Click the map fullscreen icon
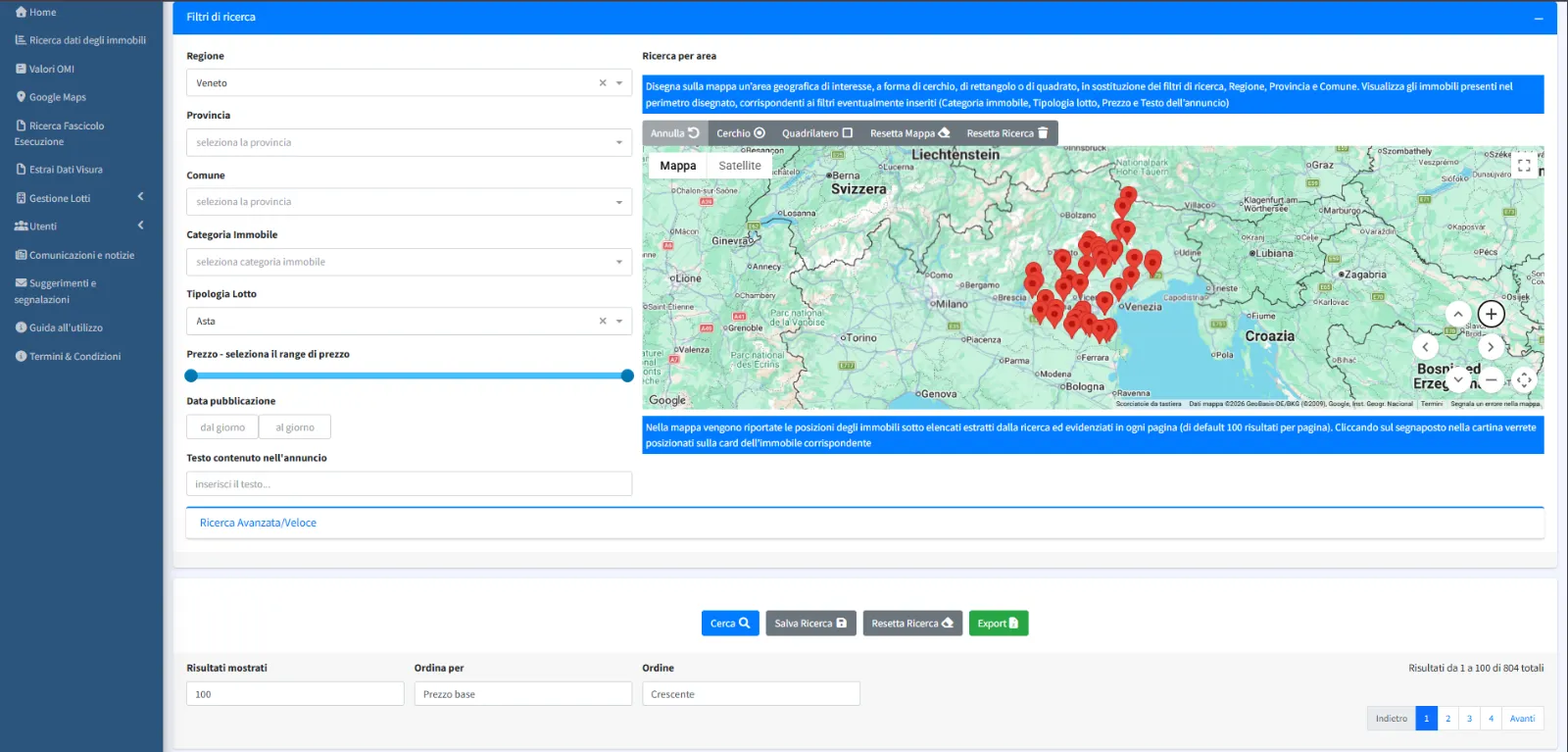Image resolution: width=1568 pixels, height=752 pixels. 1524,166
